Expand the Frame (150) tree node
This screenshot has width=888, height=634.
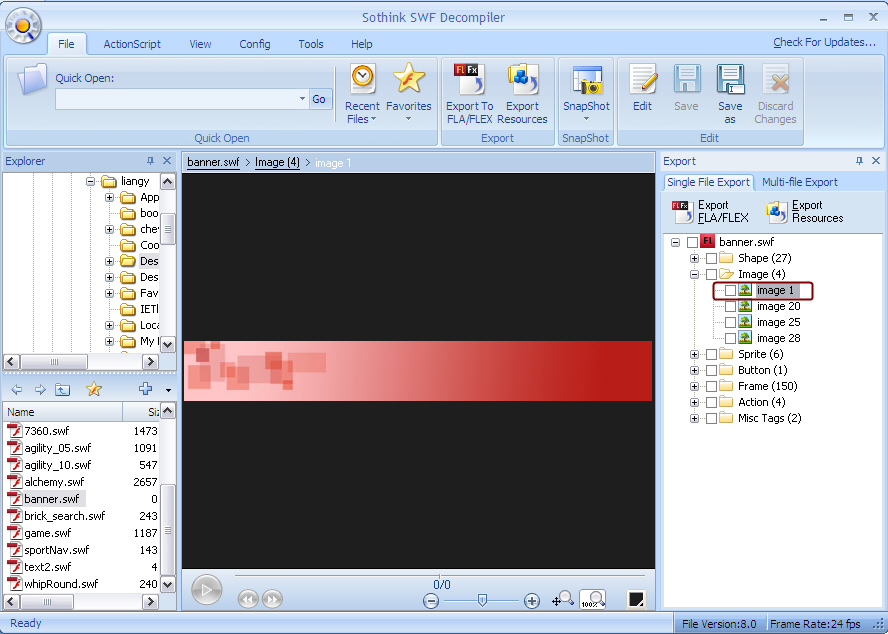(x=695, y=387)
